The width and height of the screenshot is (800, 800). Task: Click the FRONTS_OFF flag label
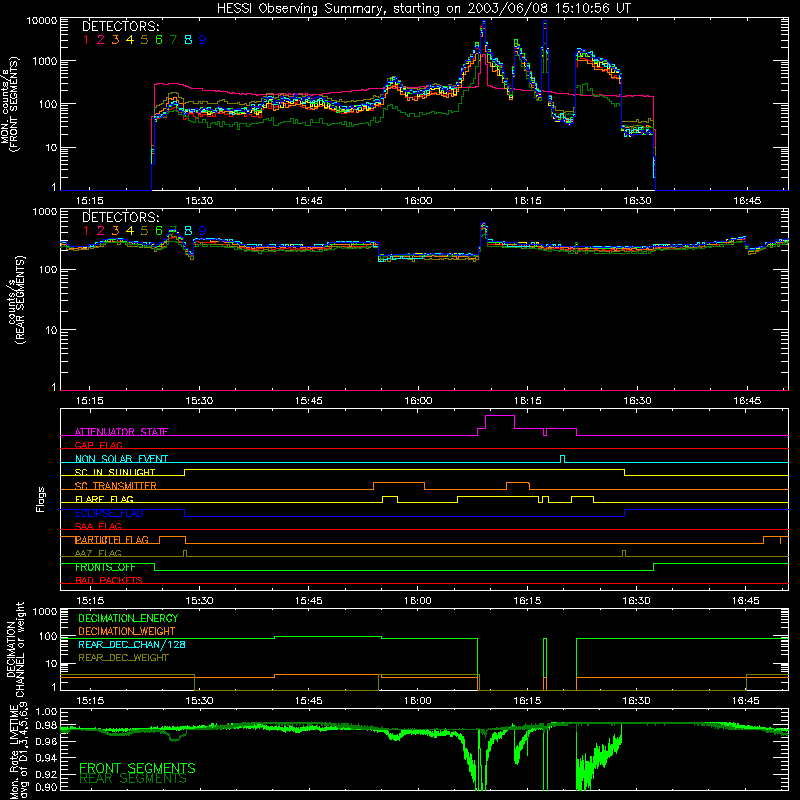point(105,567)
